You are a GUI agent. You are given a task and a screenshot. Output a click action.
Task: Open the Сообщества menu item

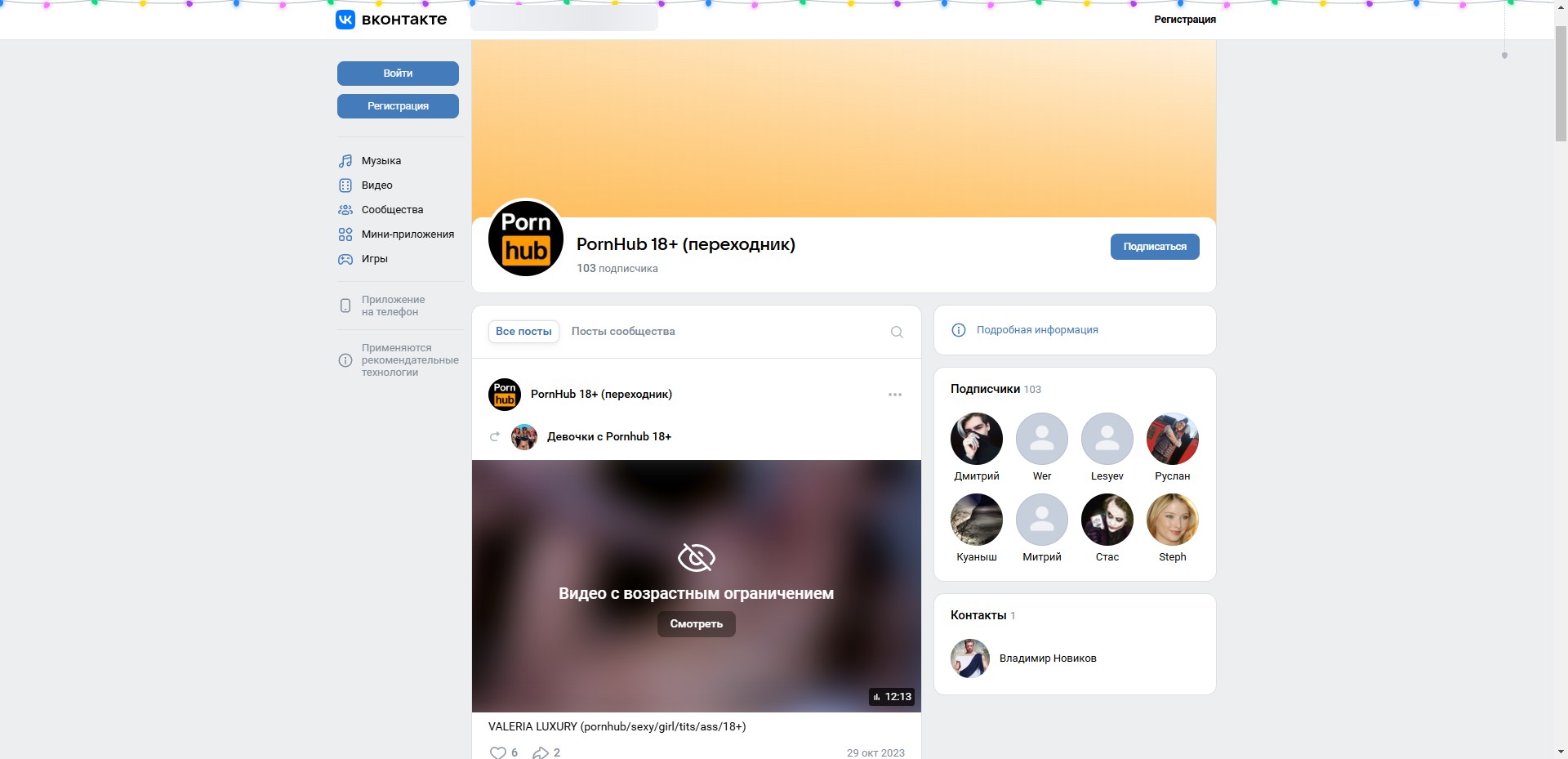[x=393, y=210]
